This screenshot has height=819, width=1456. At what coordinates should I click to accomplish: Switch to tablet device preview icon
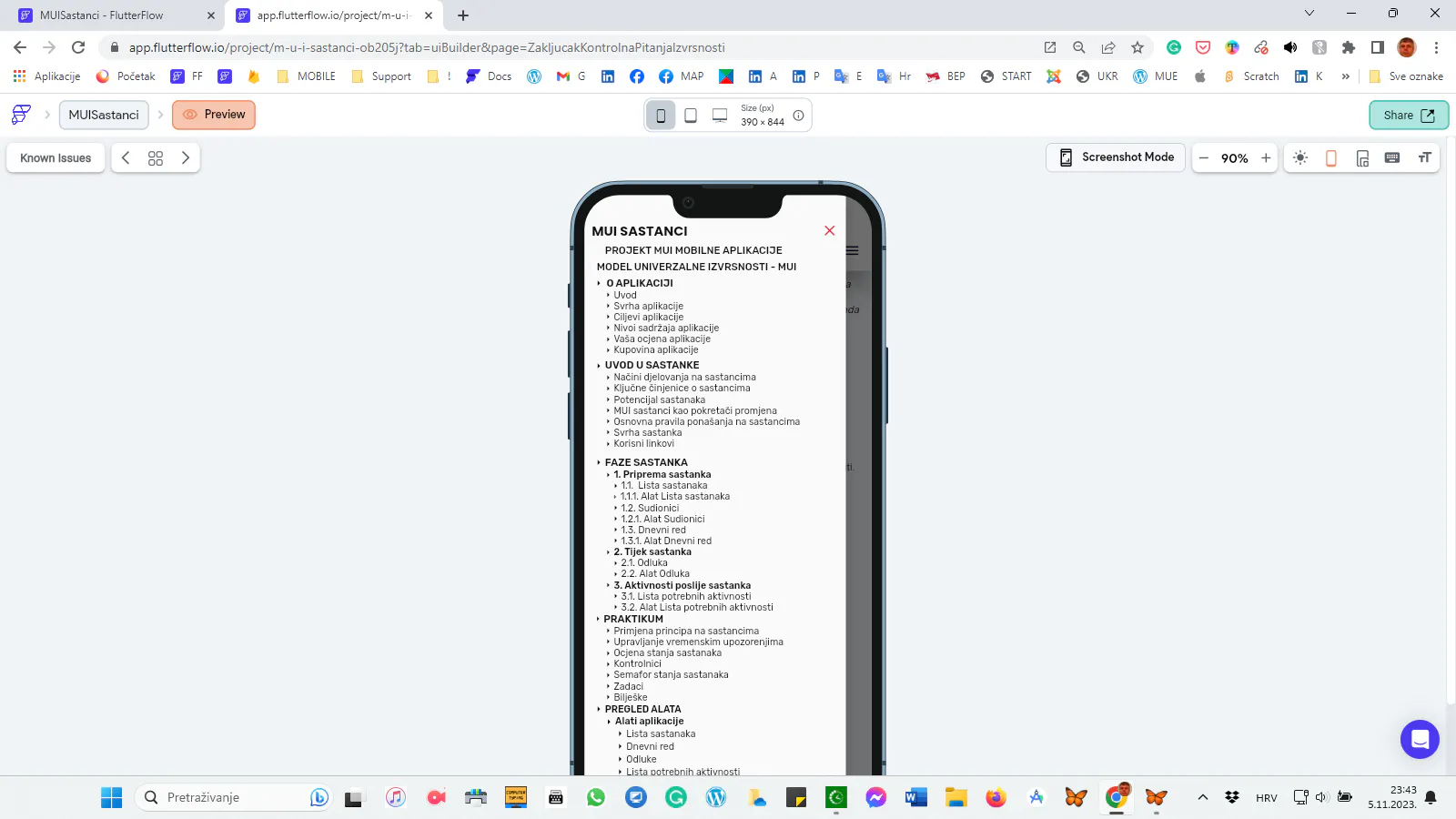[x=691, y=116]
